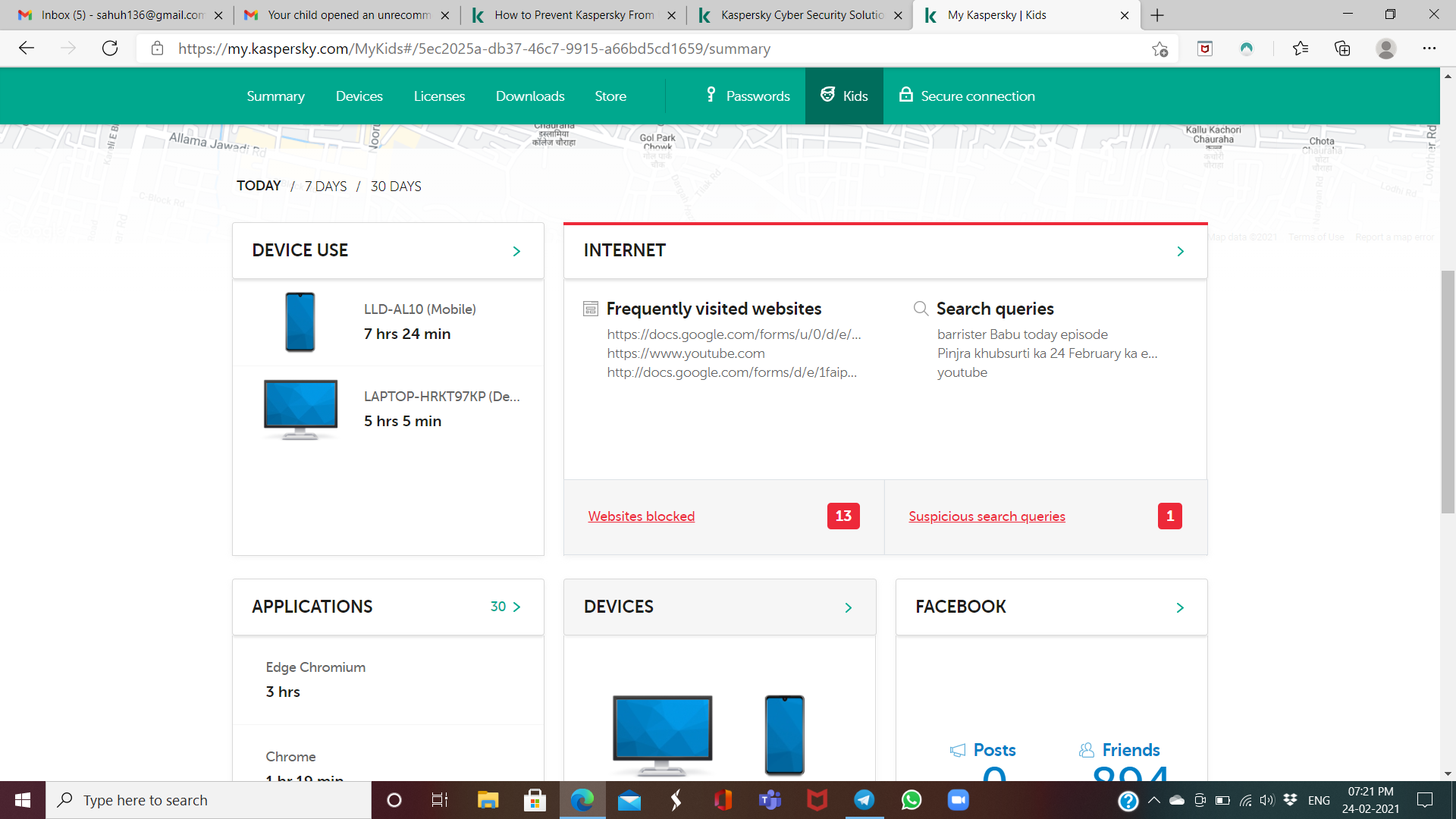Open WhatsApp from the taskbar
The image size is (1456, 819).
912,800
